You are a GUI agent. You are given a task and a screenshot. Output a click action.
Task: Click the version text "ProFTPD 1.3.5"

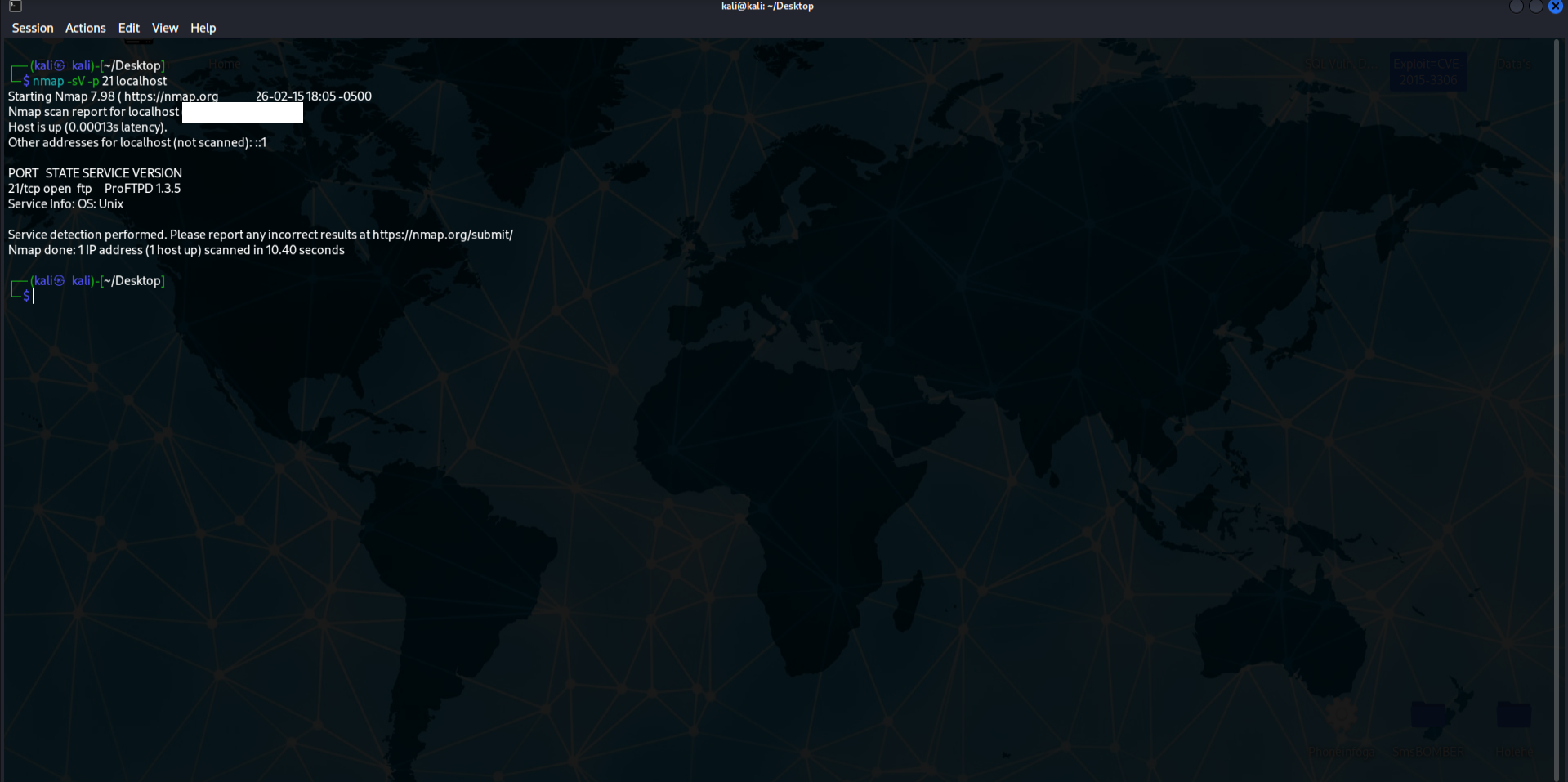pos(142,189)
